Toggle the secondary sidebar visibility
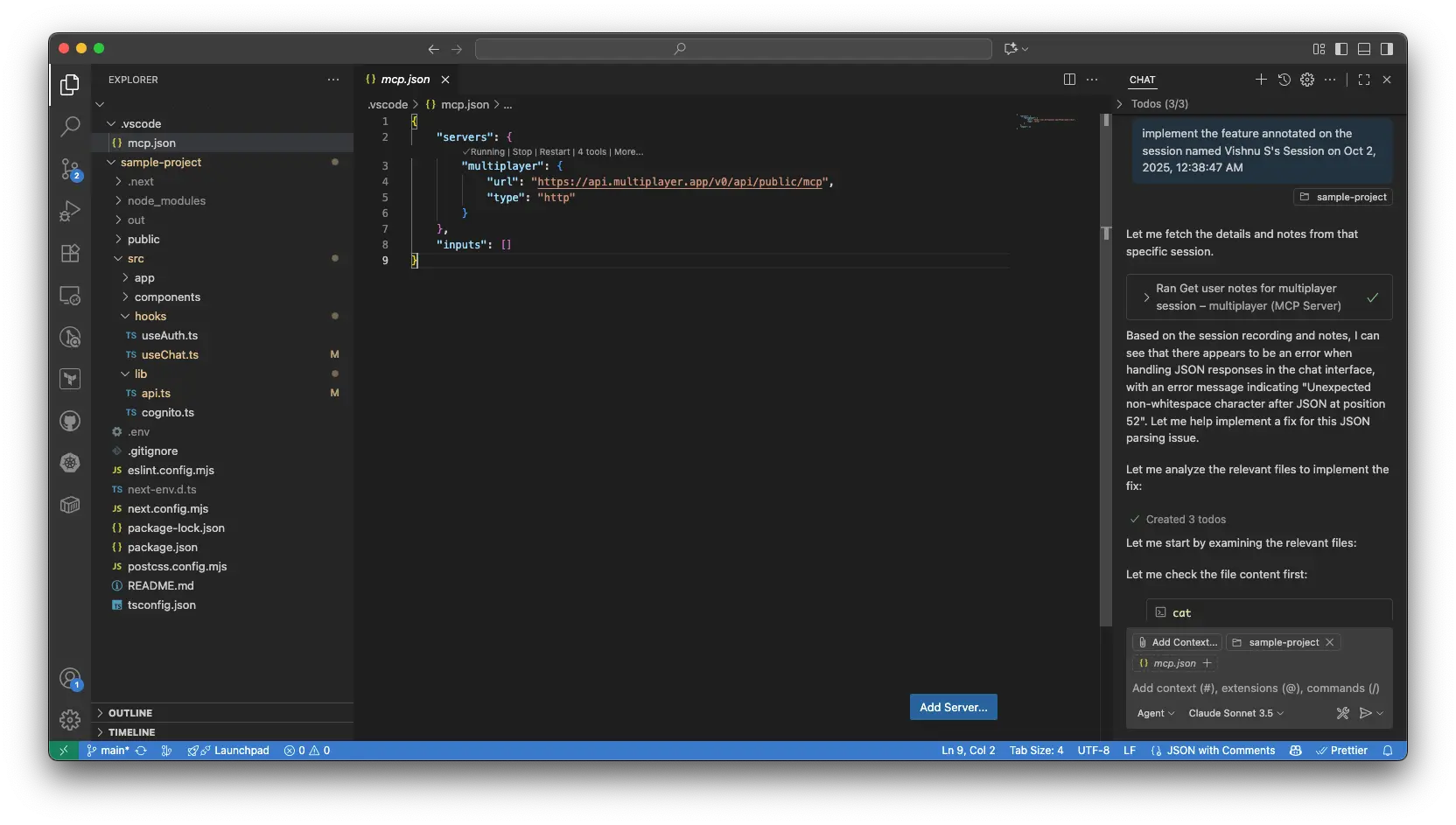 [x=1386, y=49]
